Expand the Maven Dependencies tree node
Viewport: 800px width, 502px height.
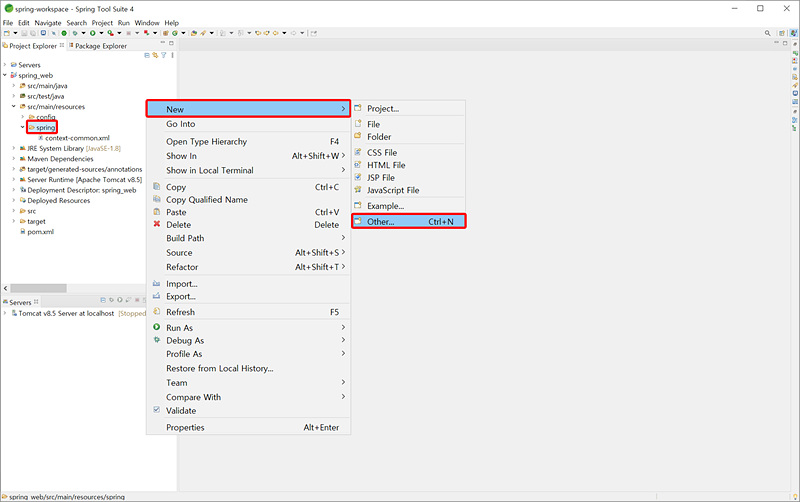tap(14, 159)
